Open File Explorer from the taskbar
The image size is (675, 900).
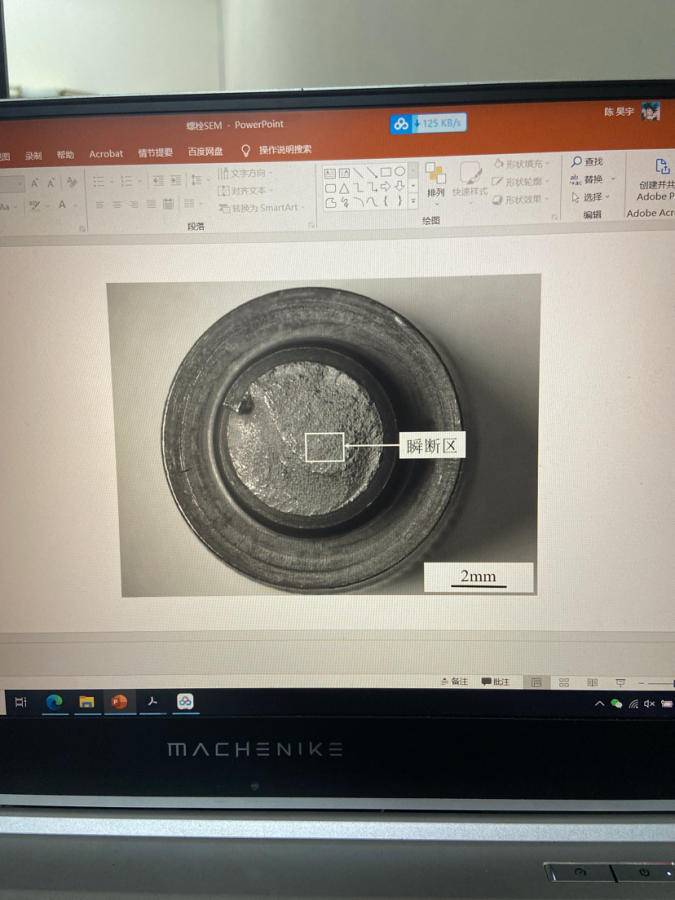pyautogui.click(x=87, y=702)
